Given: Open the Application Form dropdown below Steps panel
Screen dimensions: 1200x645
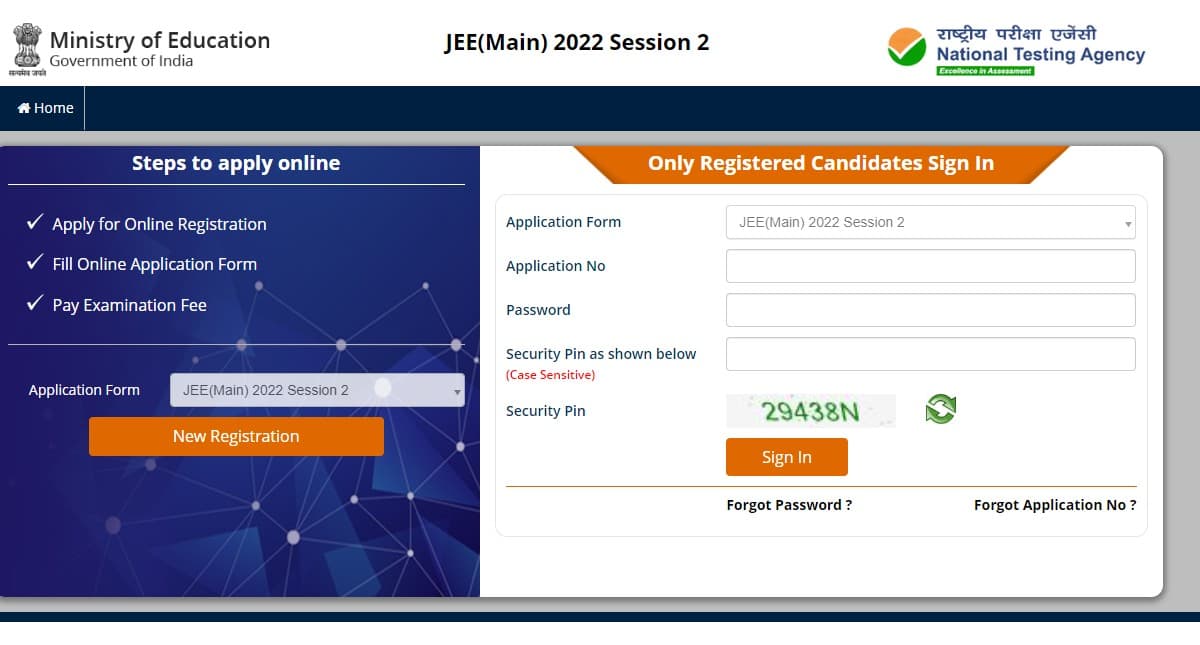Looking at the screenshot, I should click(x=317, y=390).
